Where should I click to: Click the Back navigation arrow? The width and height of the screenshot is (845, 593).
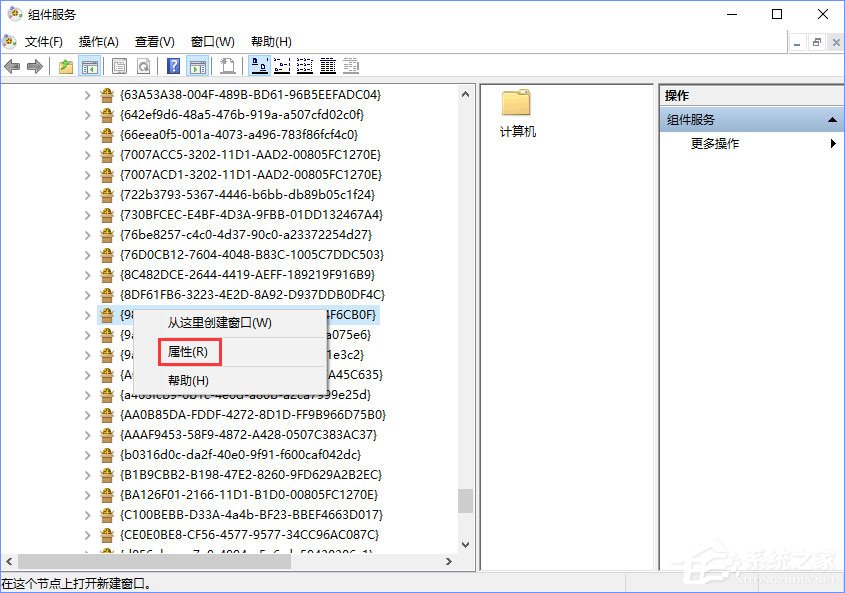tap(11, 65)
